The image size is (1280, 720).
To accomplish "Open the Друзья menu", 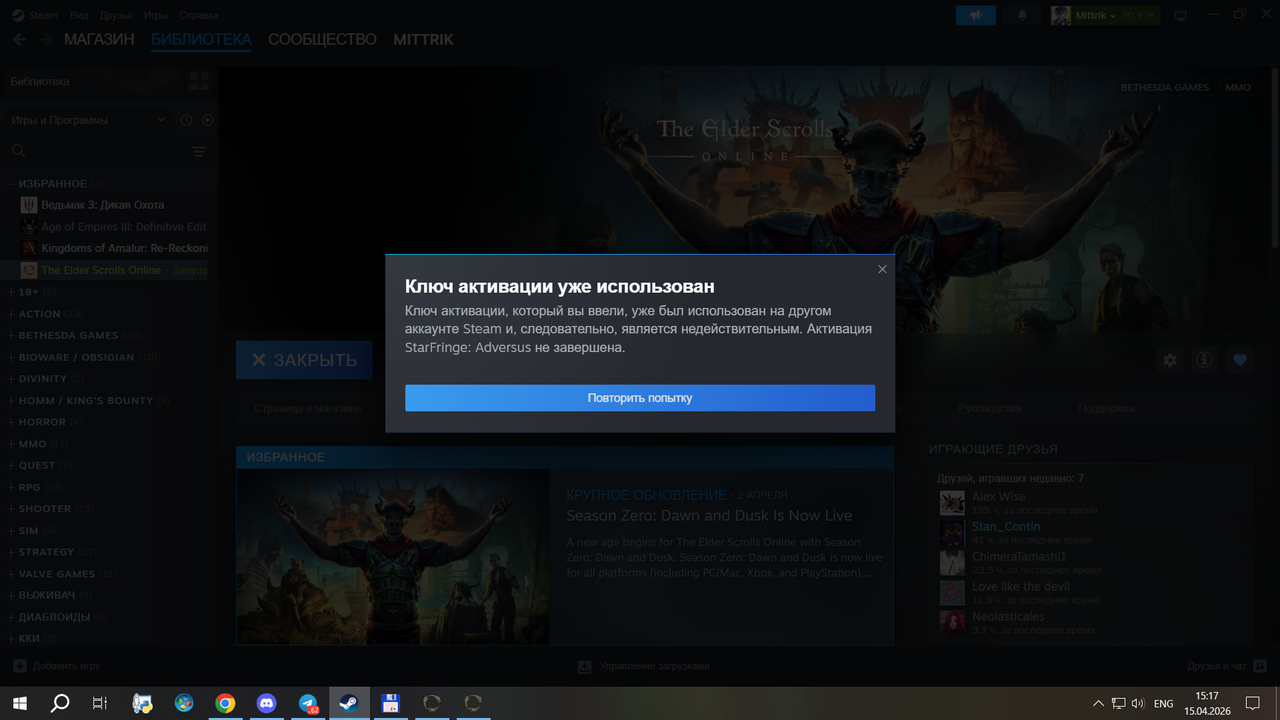I will coord(116,15).
